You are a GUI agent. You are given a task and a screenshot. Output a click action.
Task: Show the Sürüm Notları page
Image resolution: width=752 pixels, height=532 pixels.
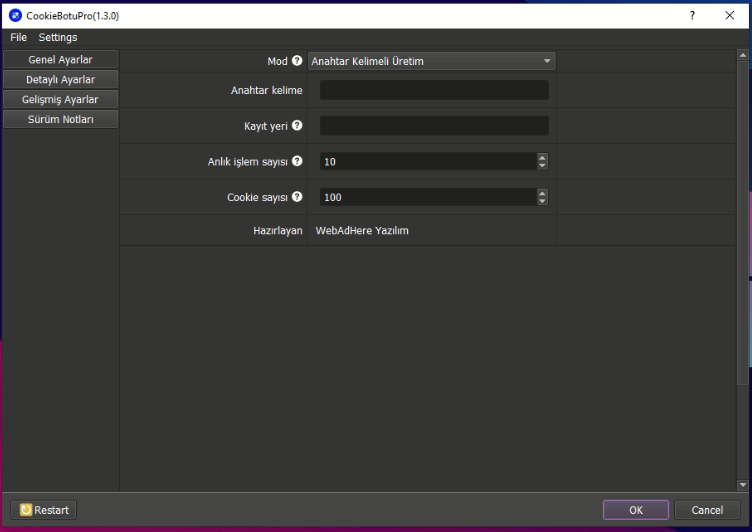[60, 119]
